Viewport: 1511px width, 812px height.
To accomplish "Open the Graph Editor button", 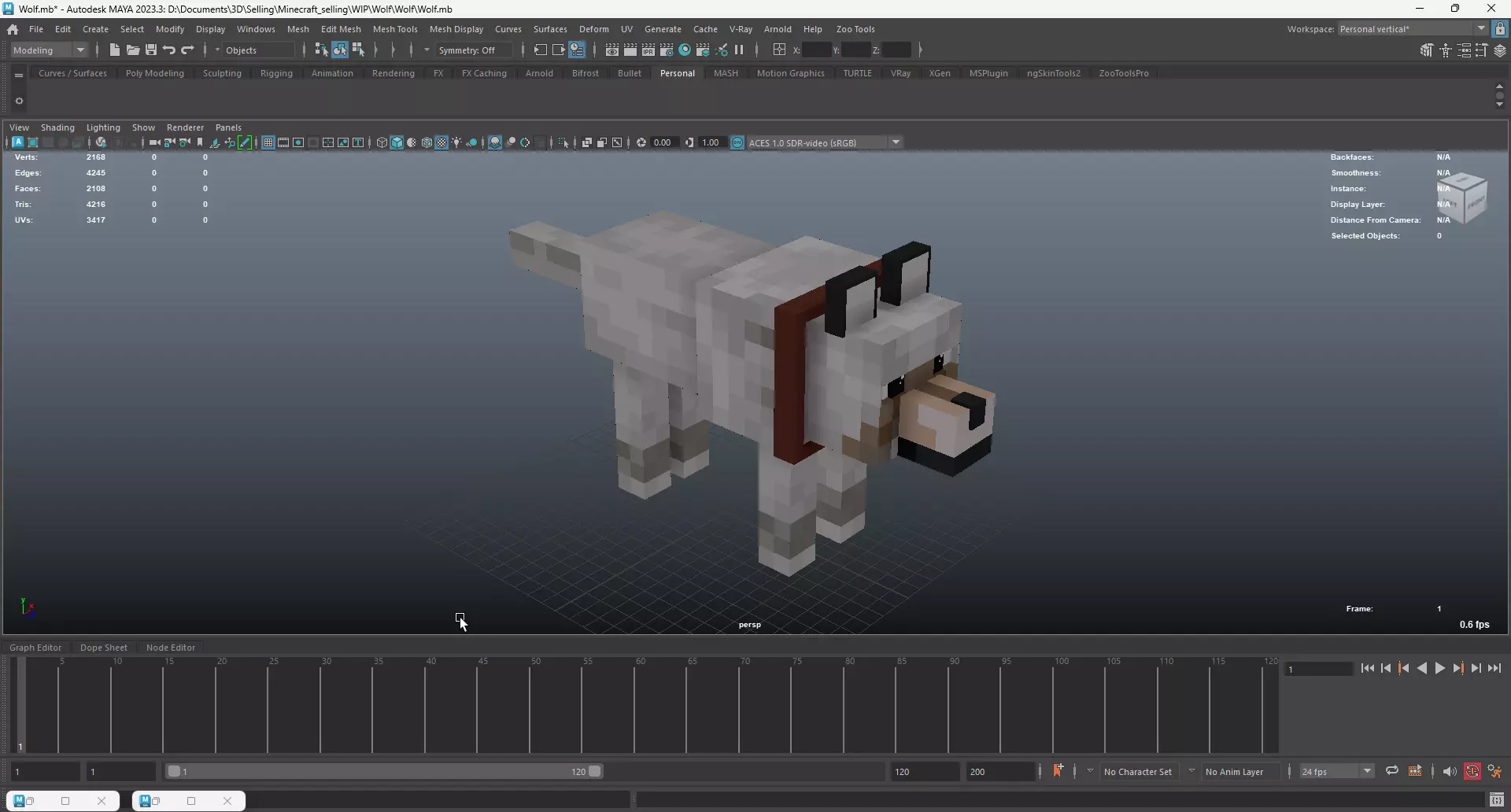I will click(x=35, y=648).
